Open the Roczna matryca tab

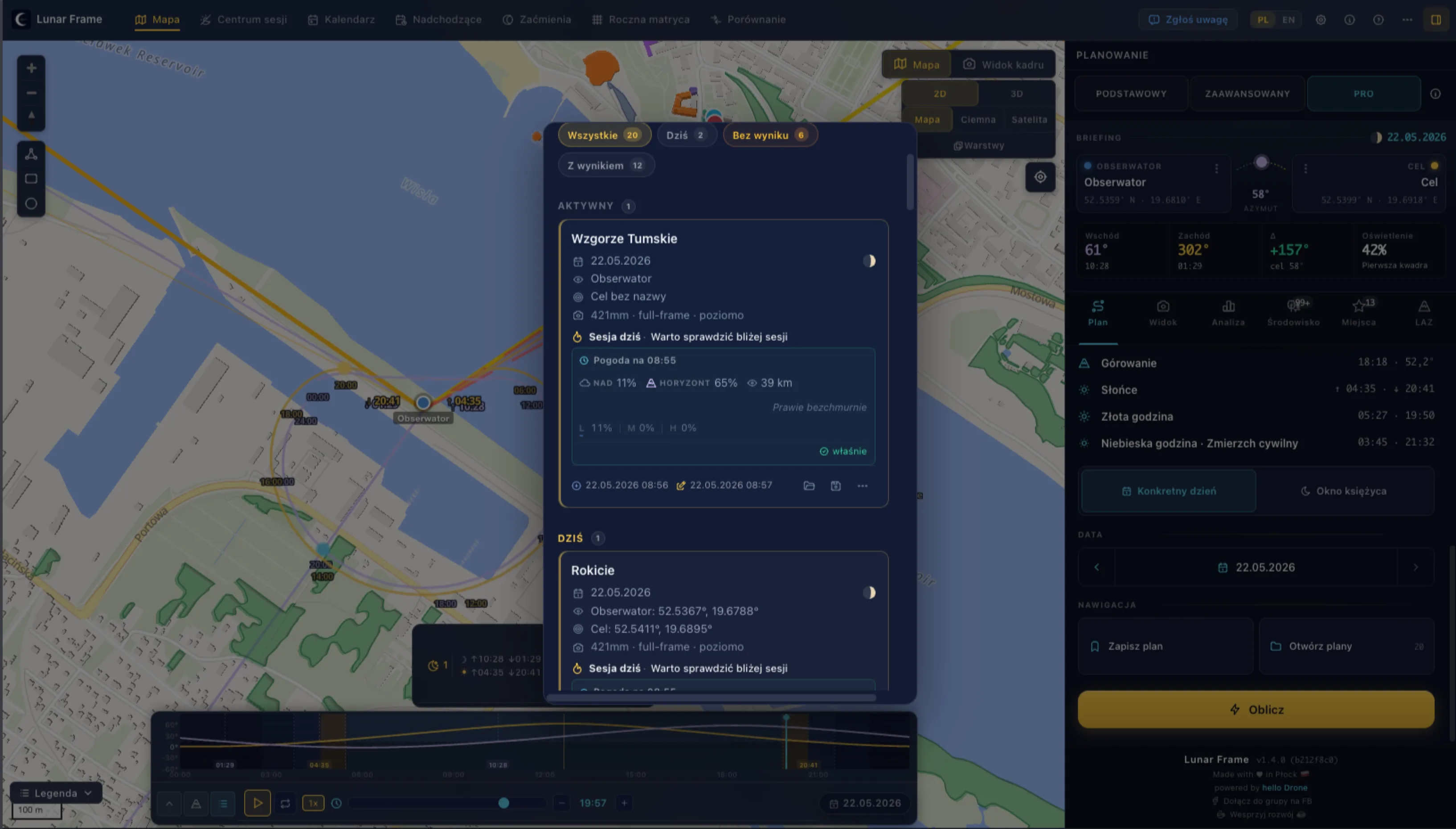pos(641,20)
